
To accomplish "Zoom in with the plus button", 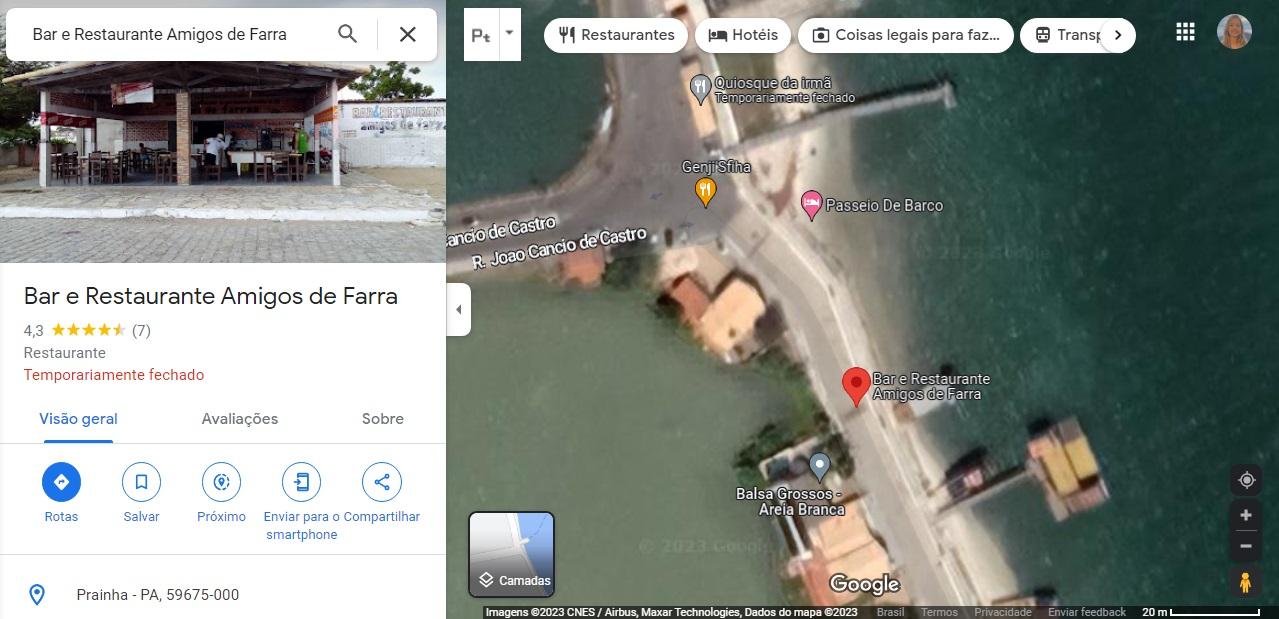I will (1246, 515).
